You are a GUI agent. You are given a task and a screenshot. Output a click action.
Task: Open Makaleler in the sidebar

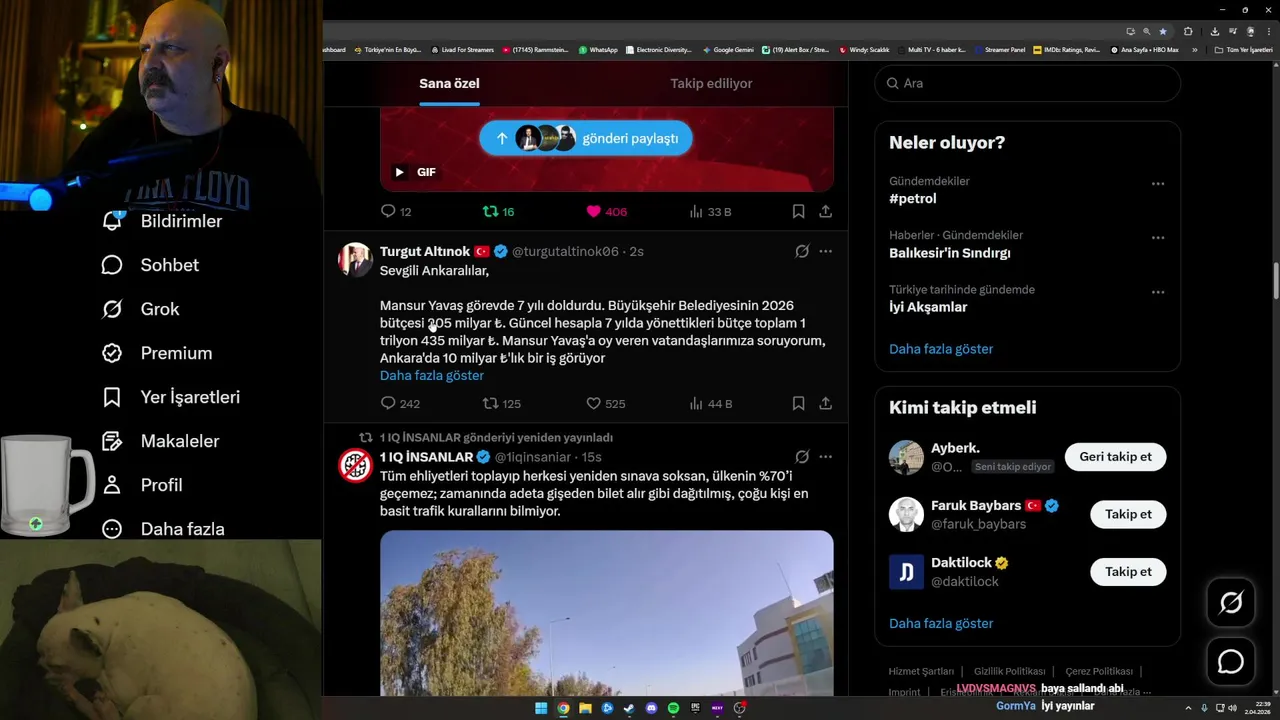coord(160,441)
